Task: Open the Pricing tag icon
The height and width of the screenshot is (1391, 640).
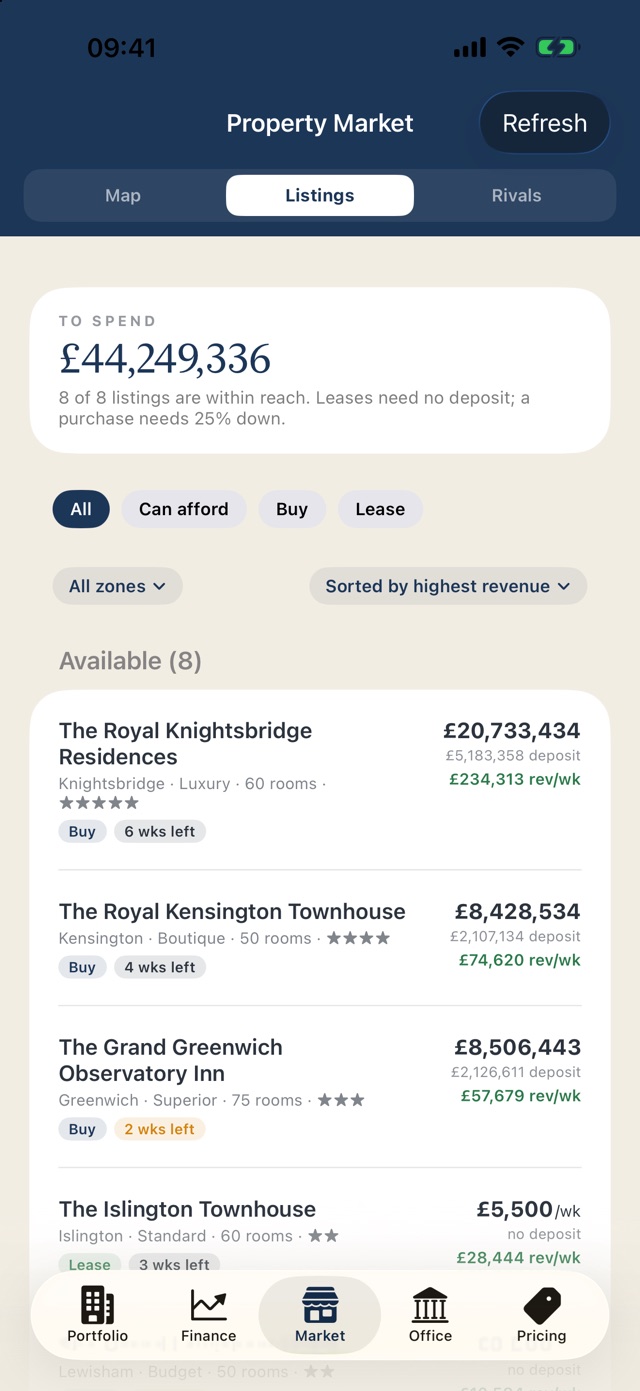Action: [x=542, y=1305]
